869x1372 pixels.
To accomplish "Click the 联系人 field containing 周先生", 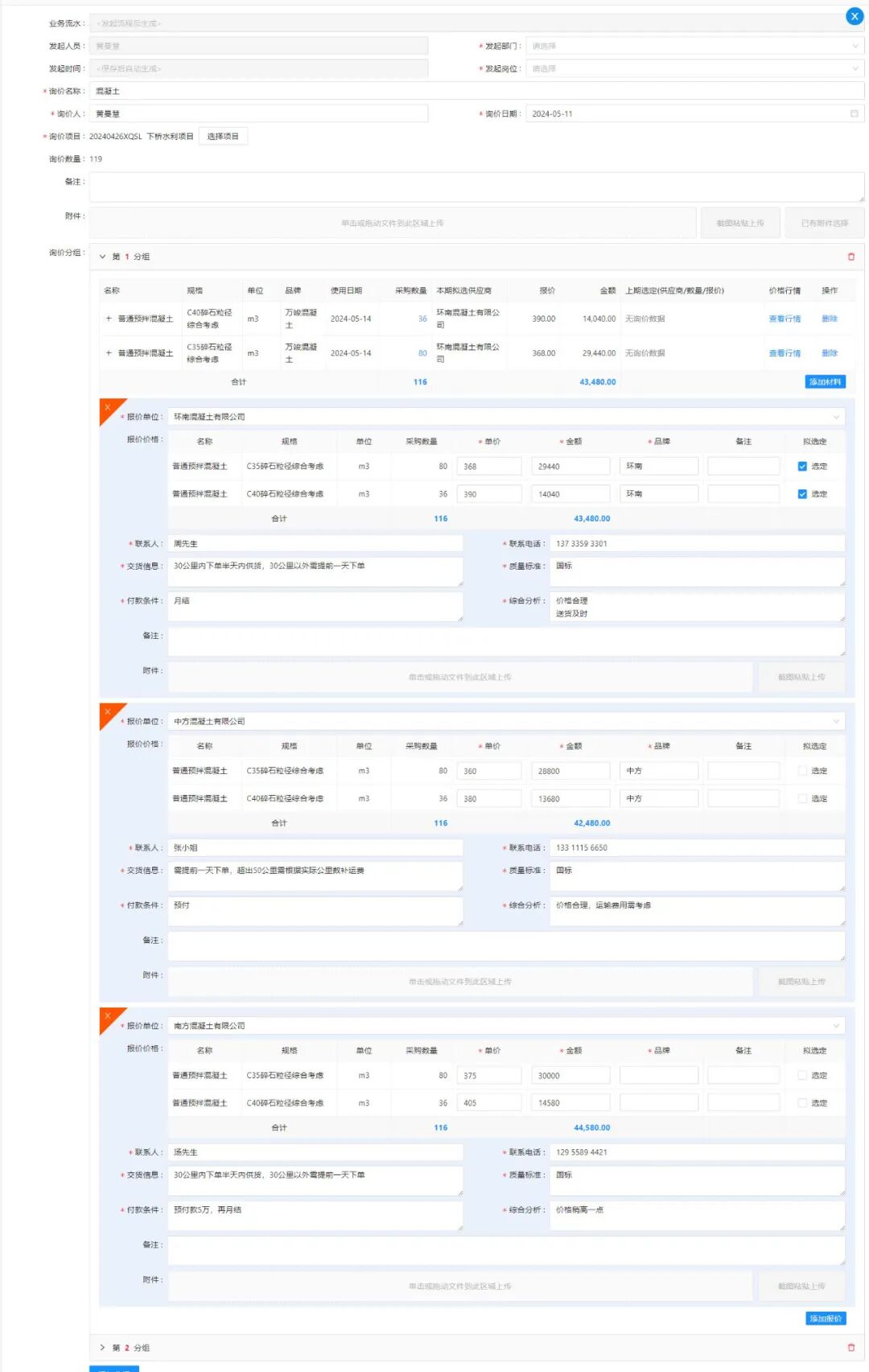I will click(315, 544).
